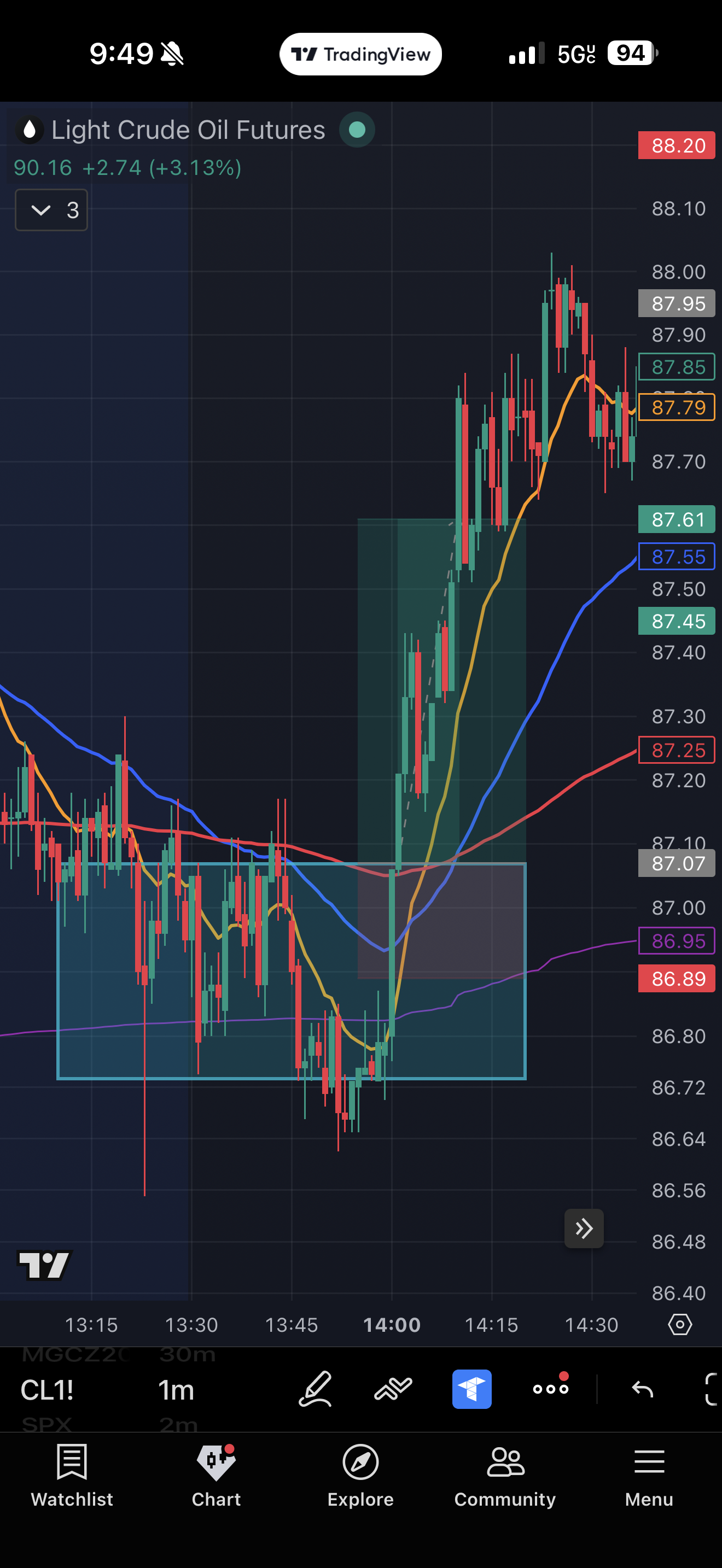722x1568 pixels.
Task: Tap the undo arrow icon
Action: tap(642, 1389)
